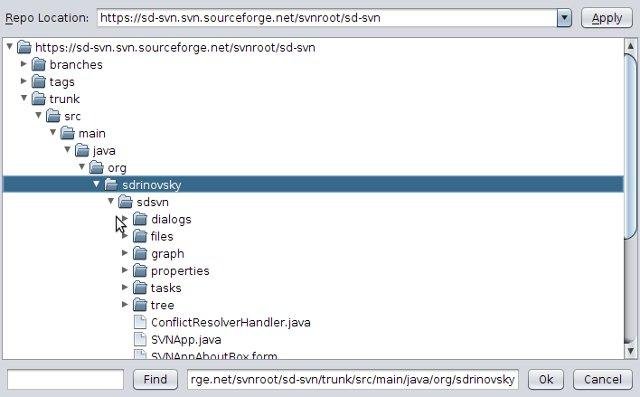
Task: Click the graph folder icon
Action: (140, 253)
